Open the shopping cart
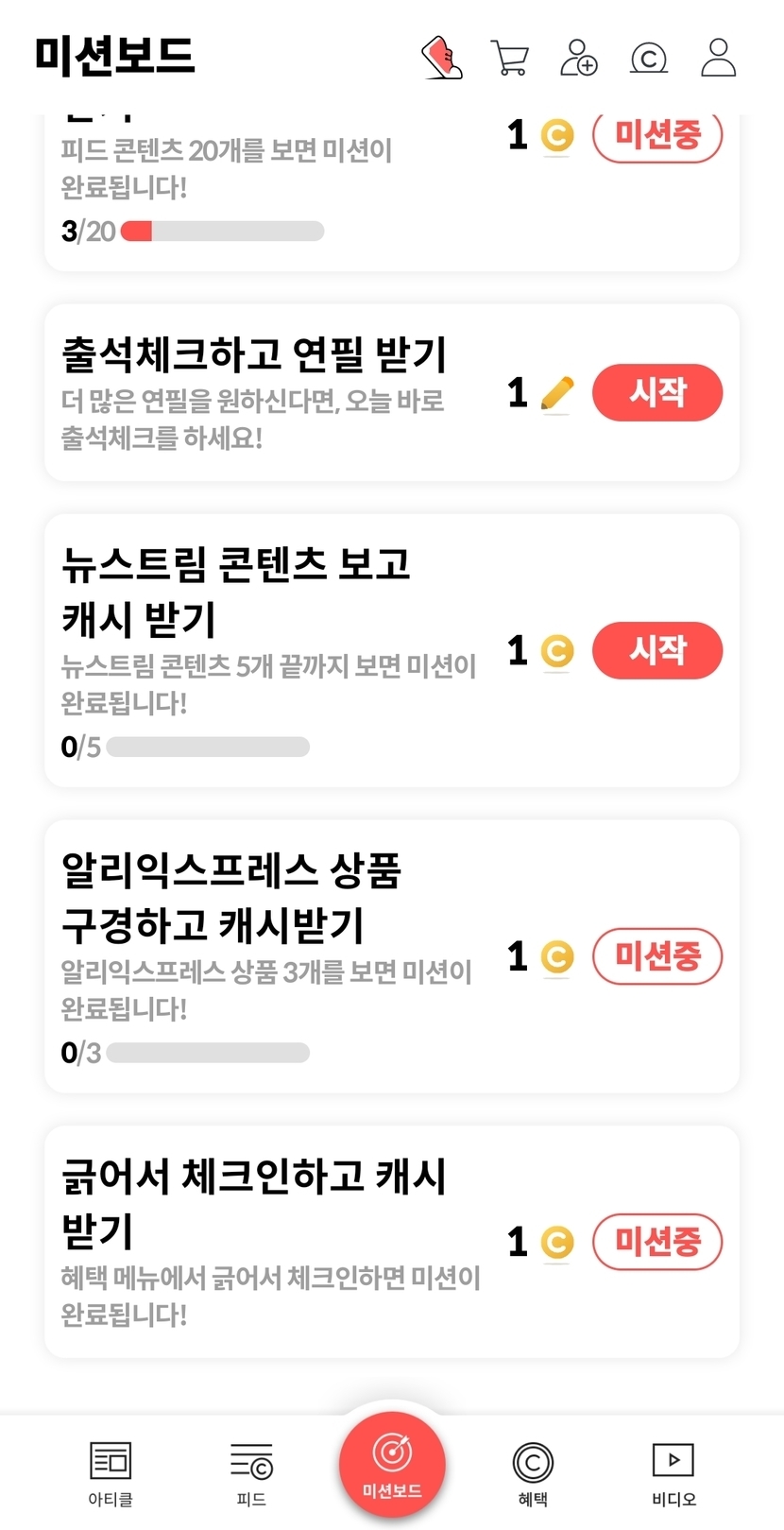 (x=509, y=58)
